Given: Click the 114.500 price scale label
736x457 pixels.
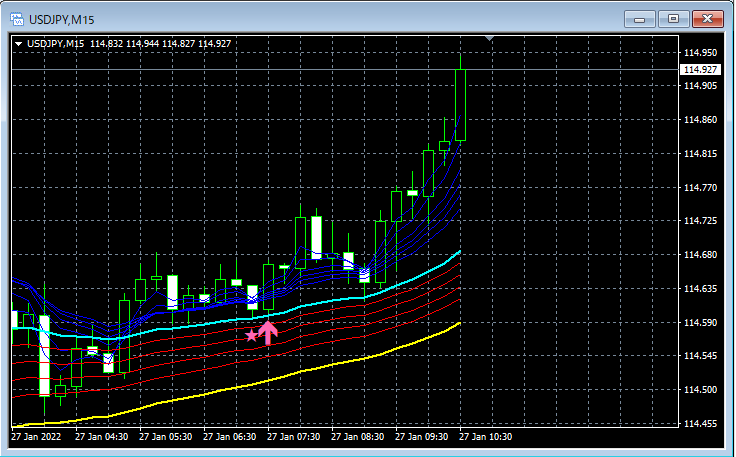Looking at the screenshot, I should tap(700, 389).
